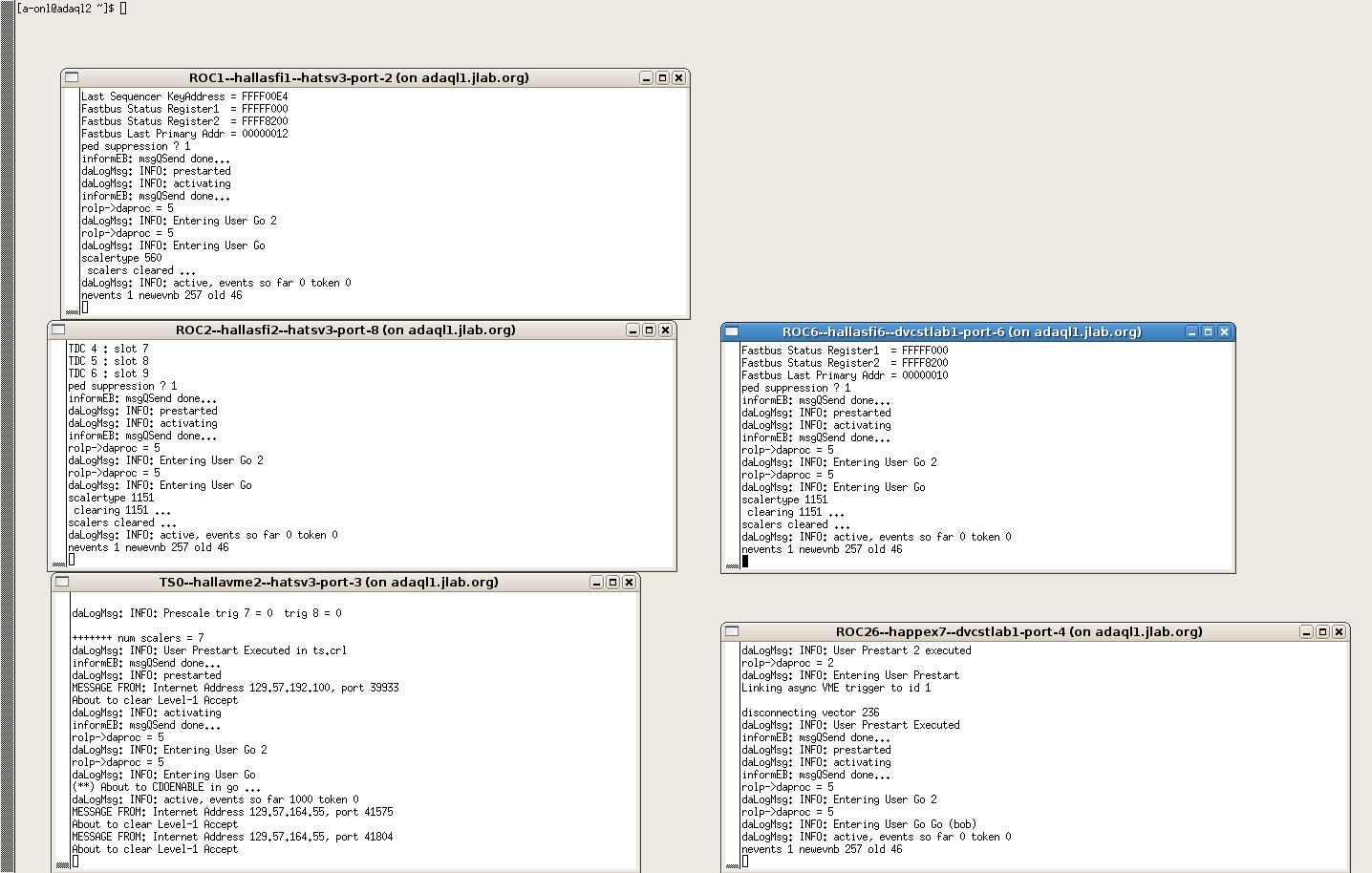Click 'Fastbus Last Primary Addr = 00000010' in ROC6

point(845,375)
